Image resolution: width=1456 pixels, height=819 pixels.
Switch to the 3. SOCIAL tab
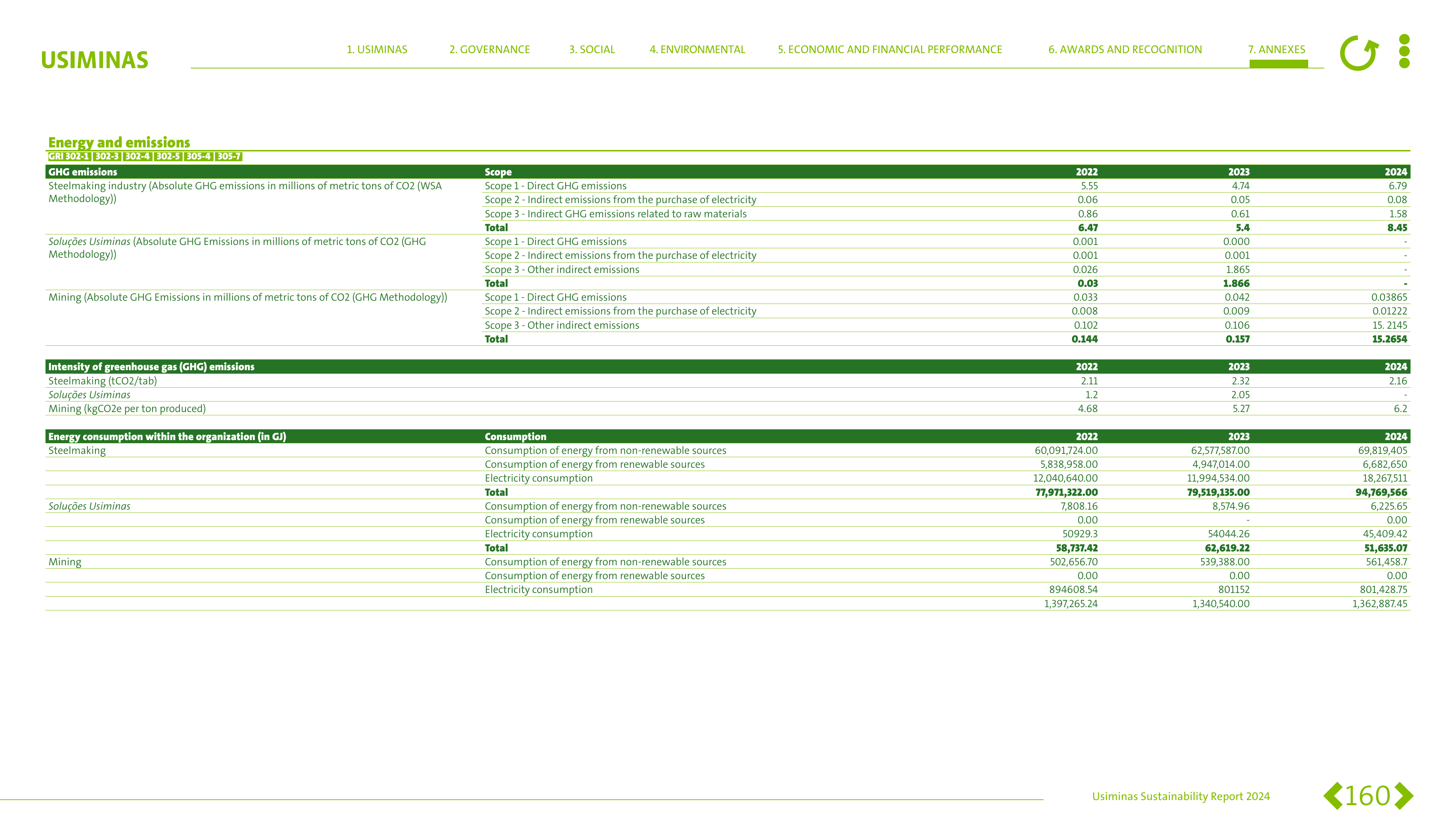coord(592,50)
